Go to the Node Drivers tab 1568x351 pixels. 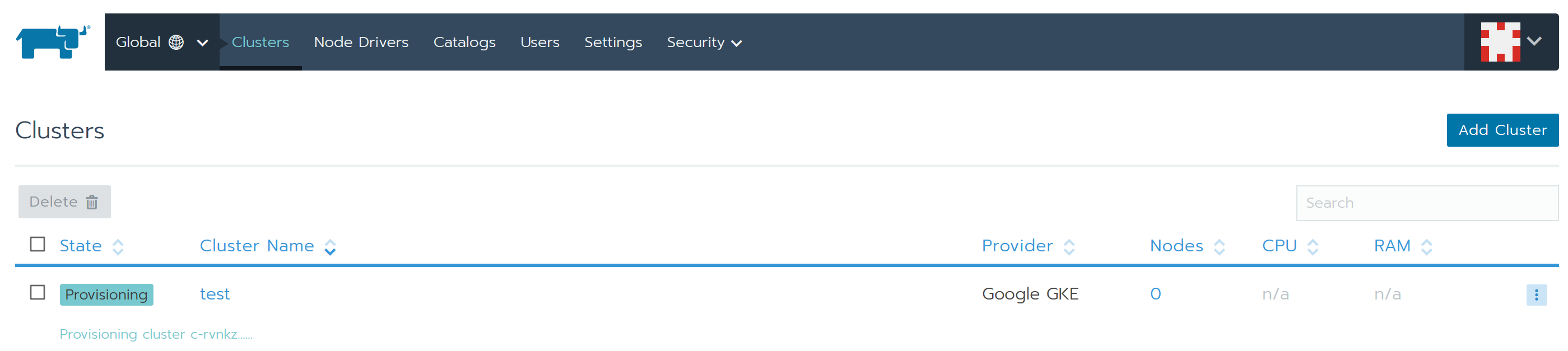pyautogui.click(x=361, y=42)
